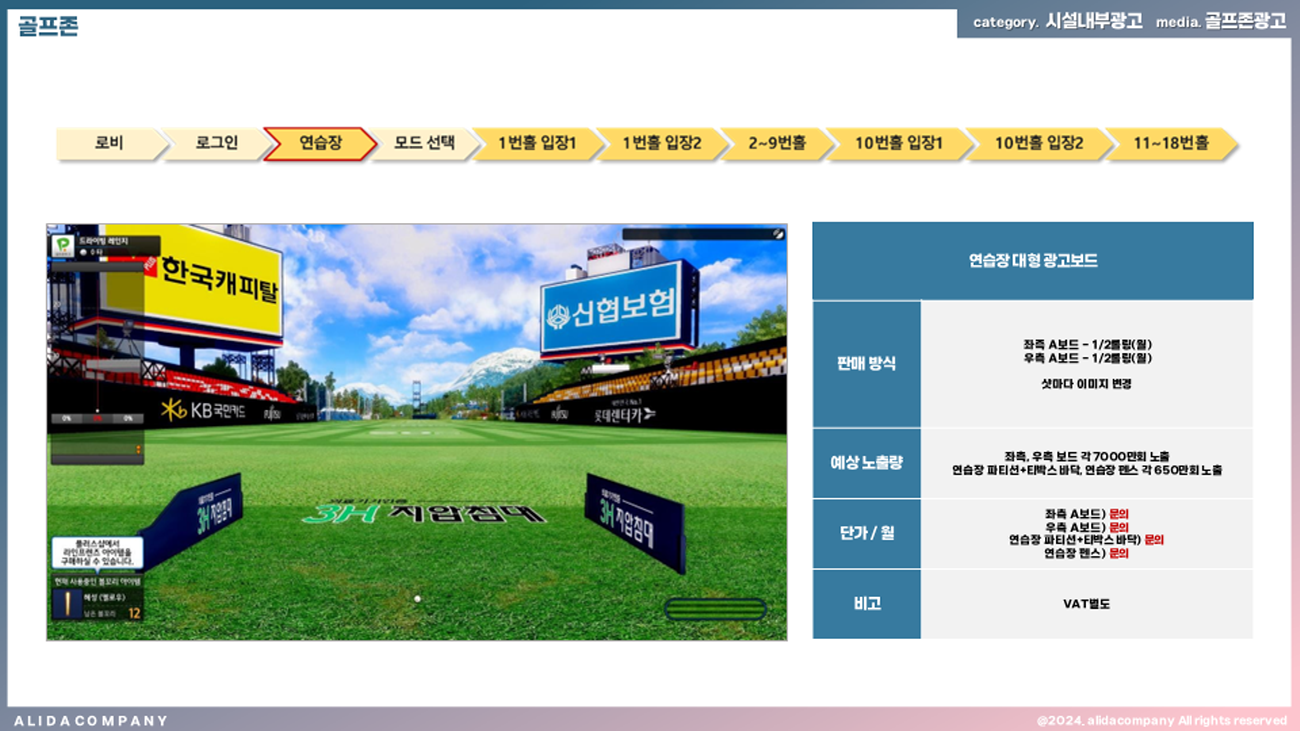1300x731 pixels.
Task: Click the KB국민카드 logo on the fence
Action: 204,410
